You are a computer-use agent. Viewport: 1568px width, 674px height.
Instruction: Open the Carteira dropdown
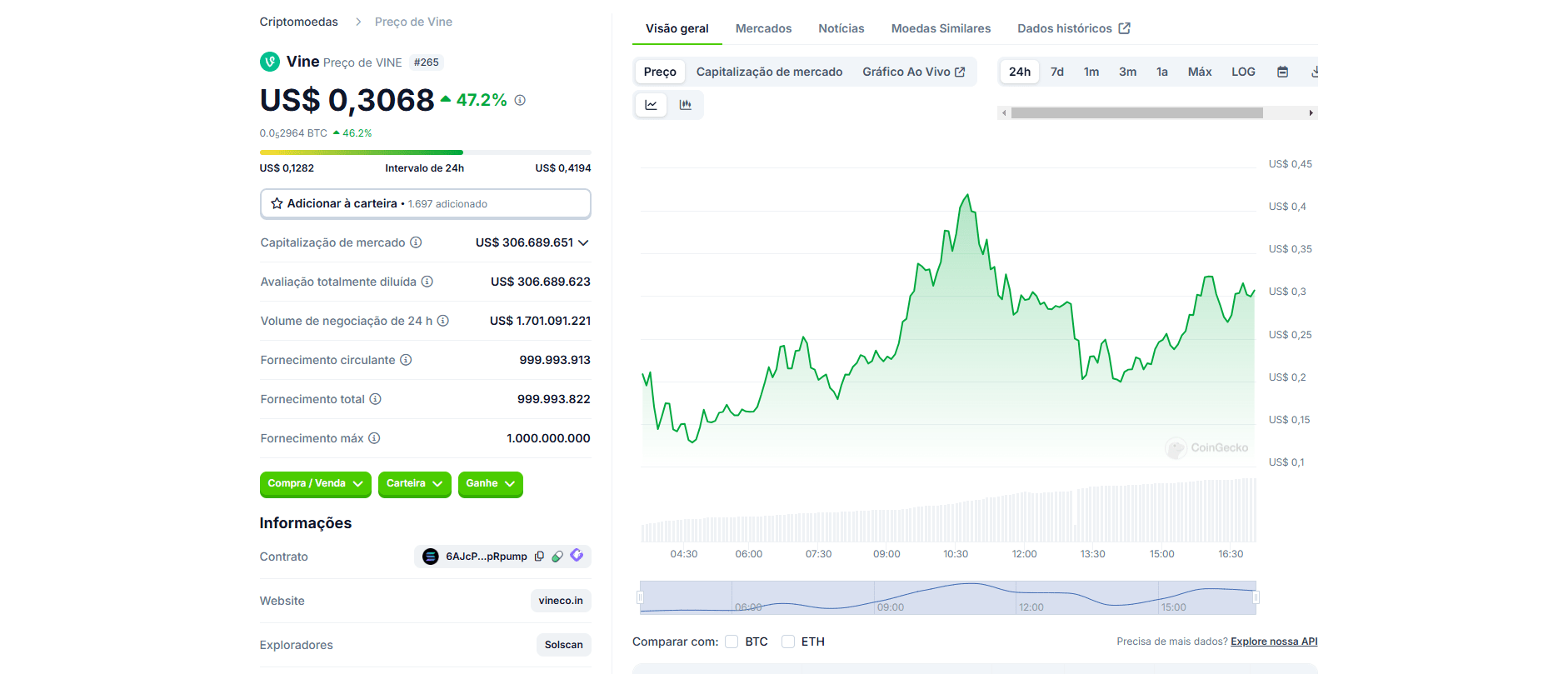pos(414,484)
